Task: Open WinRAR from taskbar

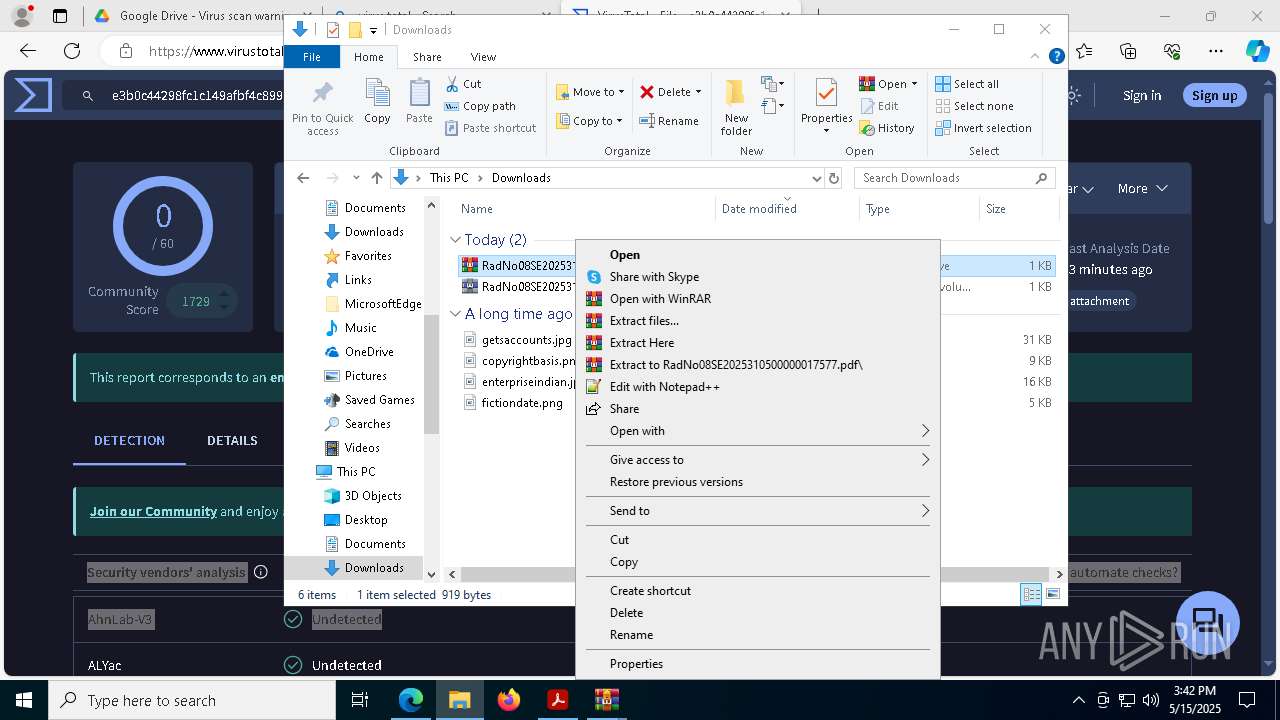Action: (606, 701)
